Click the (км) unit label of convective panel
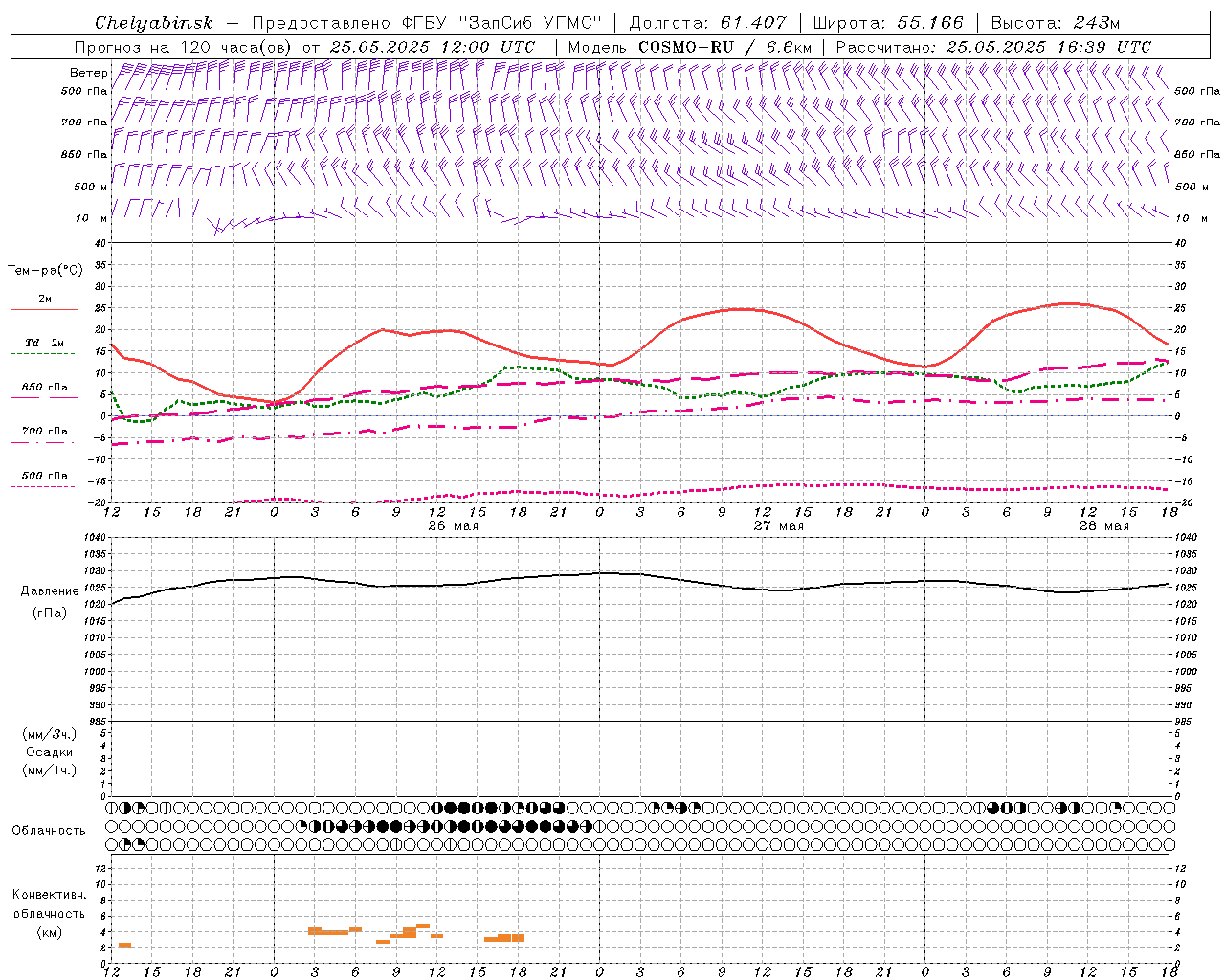The image size is (1225, 980). [x=50, y=932]
